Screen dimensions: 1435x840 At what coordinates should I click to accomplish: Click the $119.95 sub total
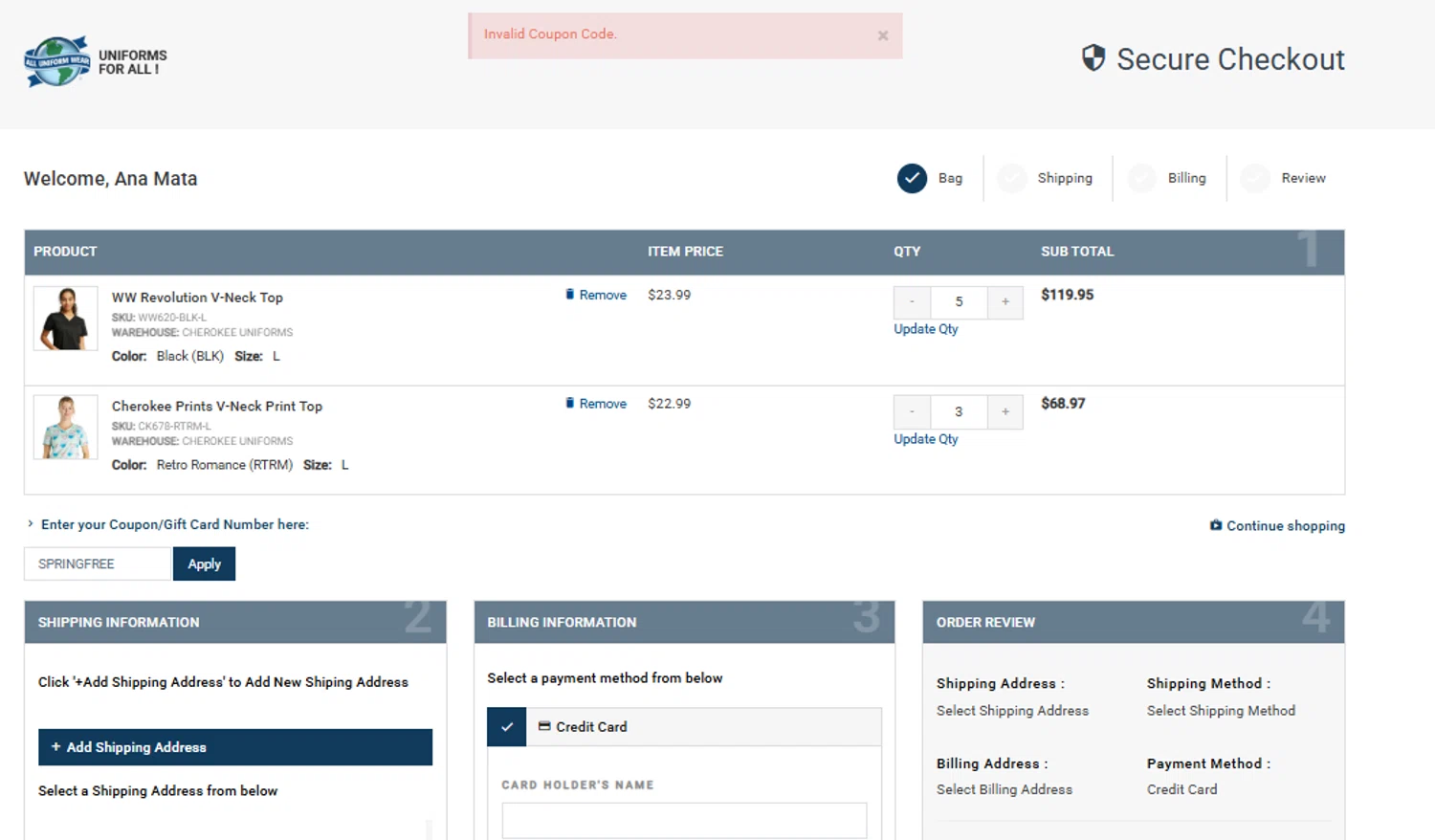coord(1067,295)
